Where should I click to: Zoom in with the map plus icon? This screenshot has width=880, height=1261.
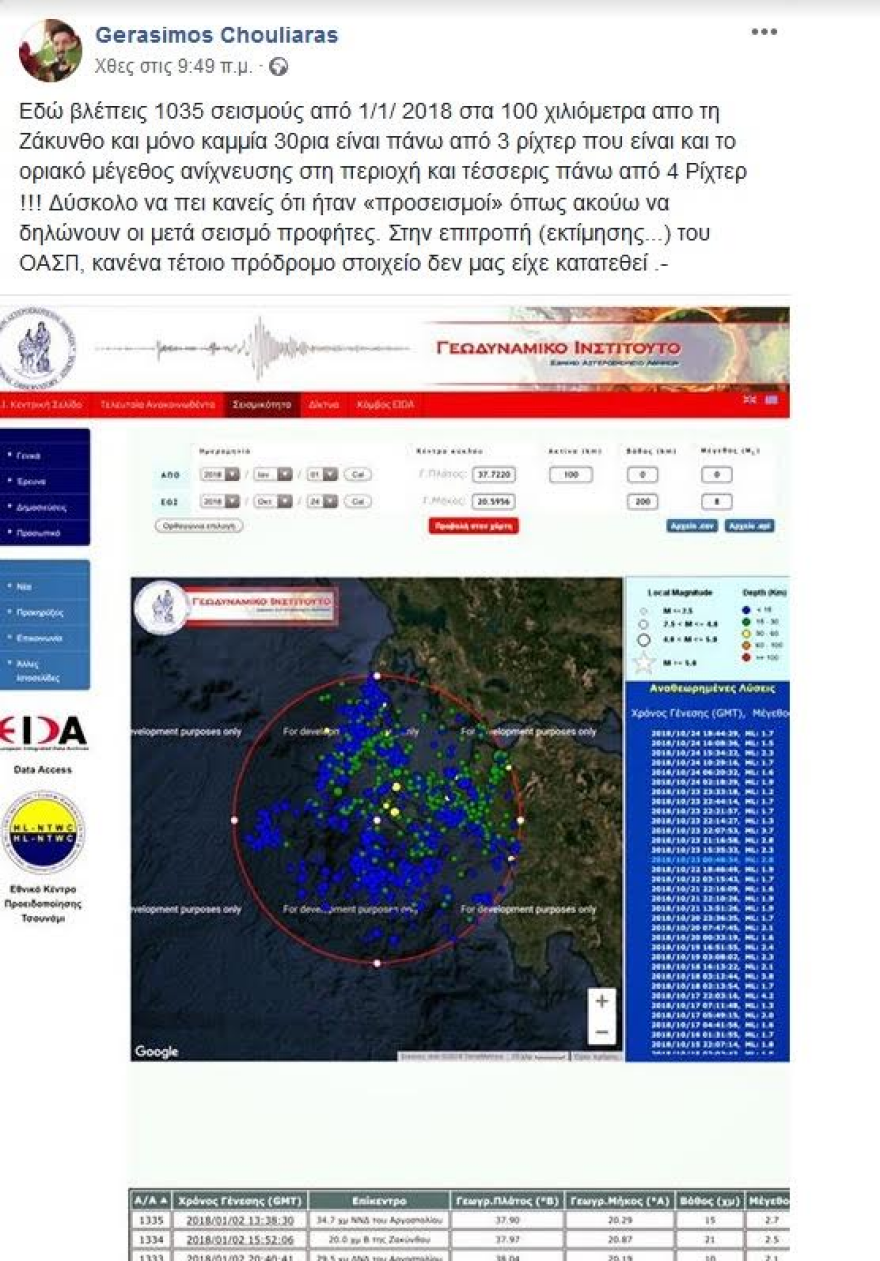(x=600, y=1001)
